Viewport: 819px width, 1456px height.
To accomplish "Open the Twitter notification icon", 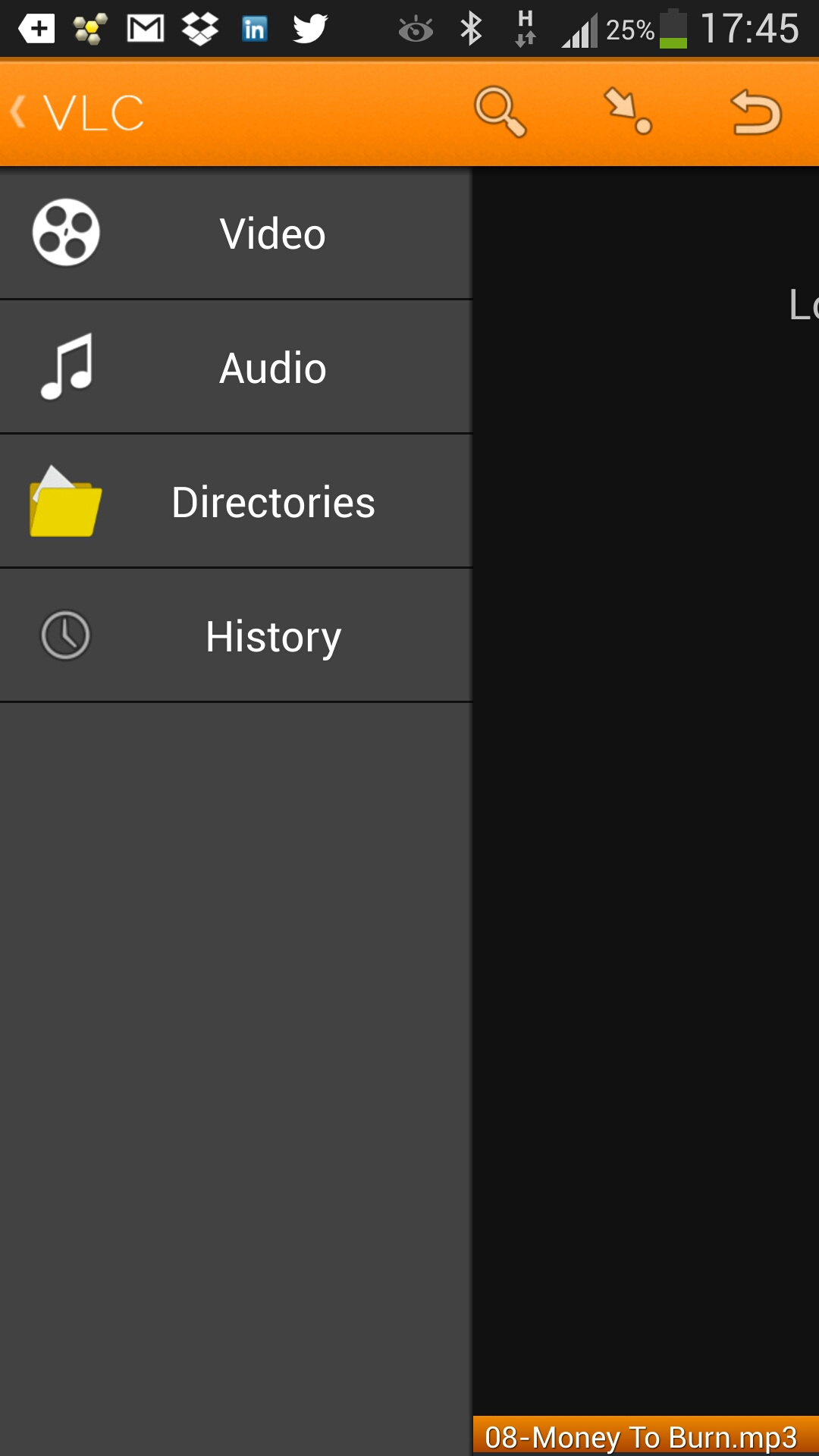I will [x=309, y=28].
